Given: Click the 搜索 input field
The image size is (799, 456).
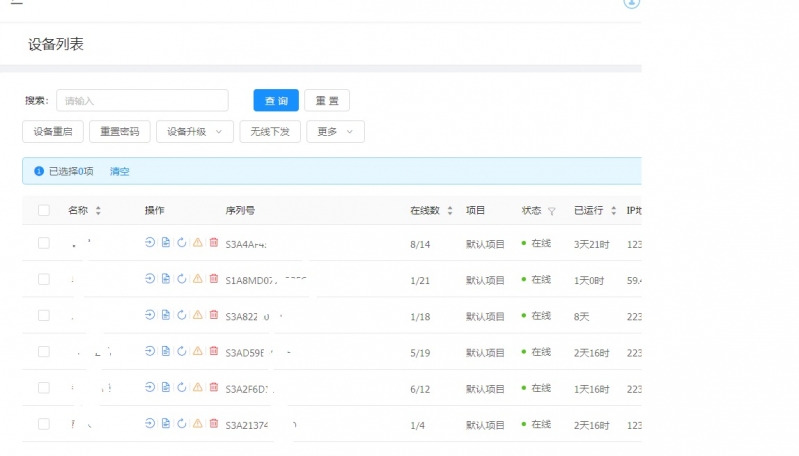Looking at the screenshot, I should pos(142,100).
